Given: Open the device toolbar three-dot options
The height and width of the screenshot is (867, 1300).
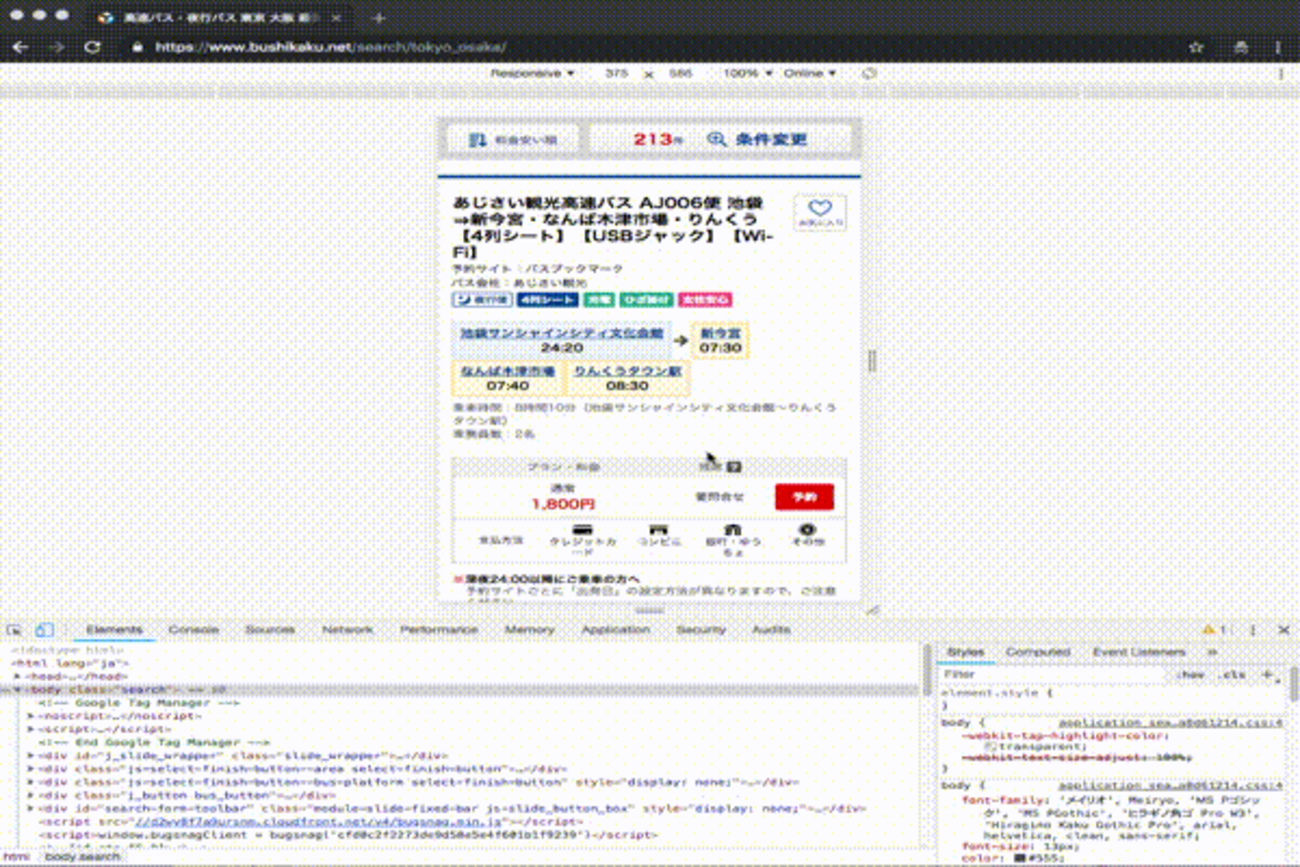Looking at the screenshot, I should (x=1281, y=74).
